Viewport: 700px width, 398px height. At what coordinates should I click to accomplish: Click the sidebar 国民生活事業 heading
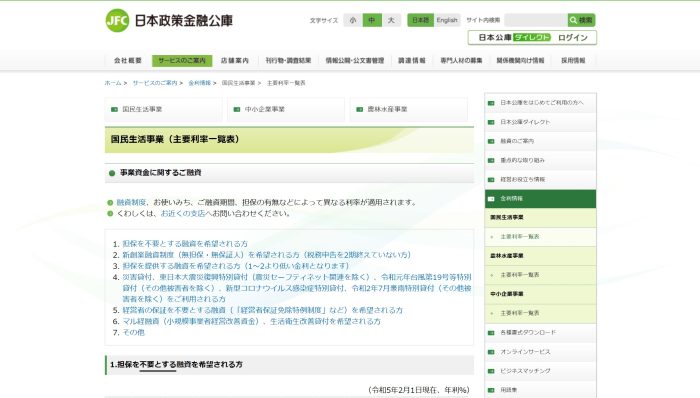tap(507, 218)
